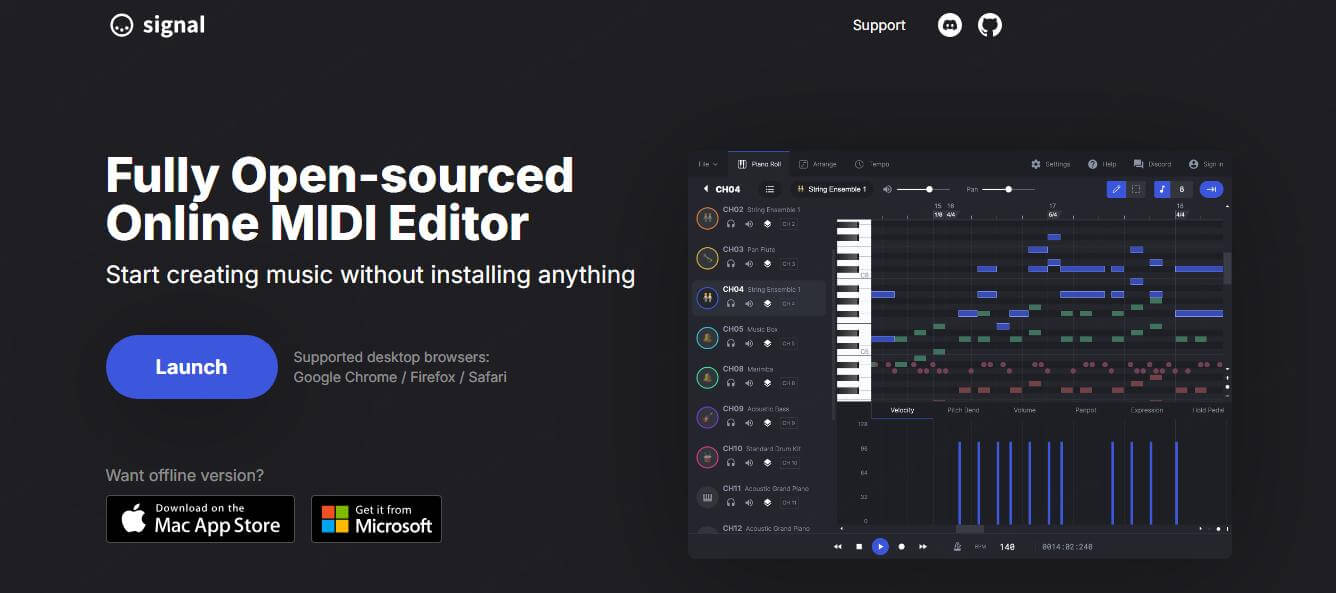
Task: Open the quantize value dropdown showing 8
Action: (1184, 189)
